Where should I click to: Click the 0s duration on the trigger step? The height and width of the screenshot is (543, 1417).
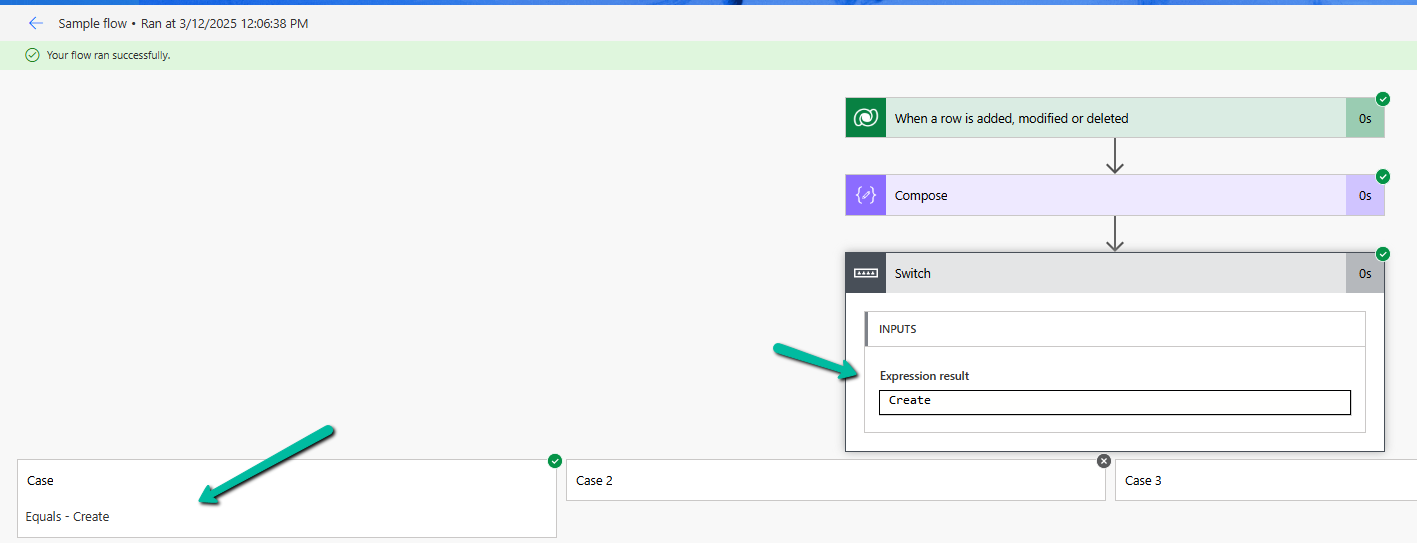1365,118
